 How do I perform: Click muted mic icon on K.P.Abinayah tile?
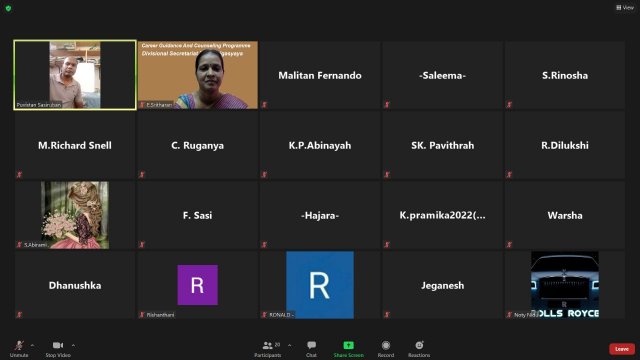click(x=264, y=175)
